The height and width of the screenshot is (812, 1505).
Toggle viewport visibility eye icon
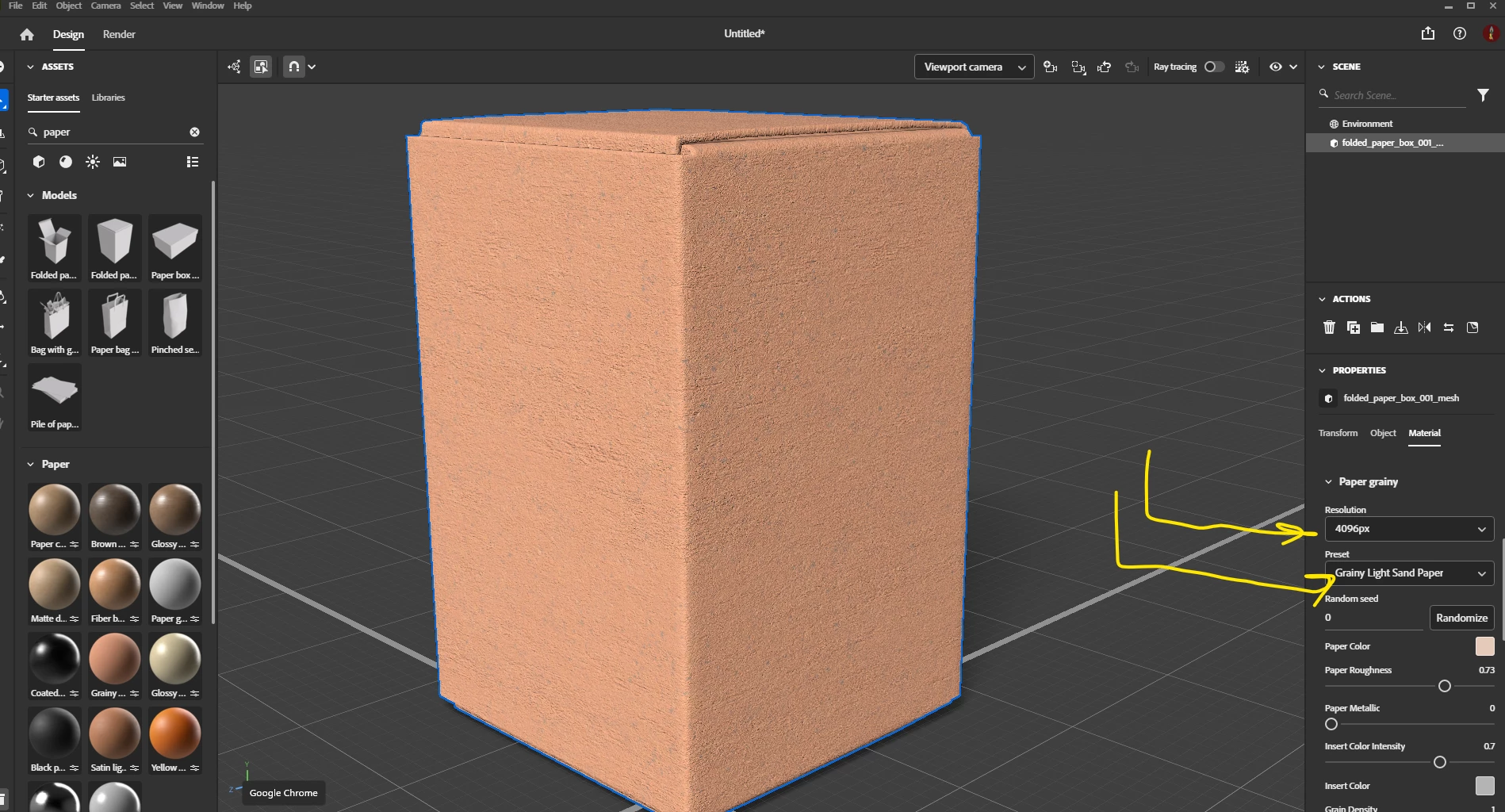[1275, 67]
